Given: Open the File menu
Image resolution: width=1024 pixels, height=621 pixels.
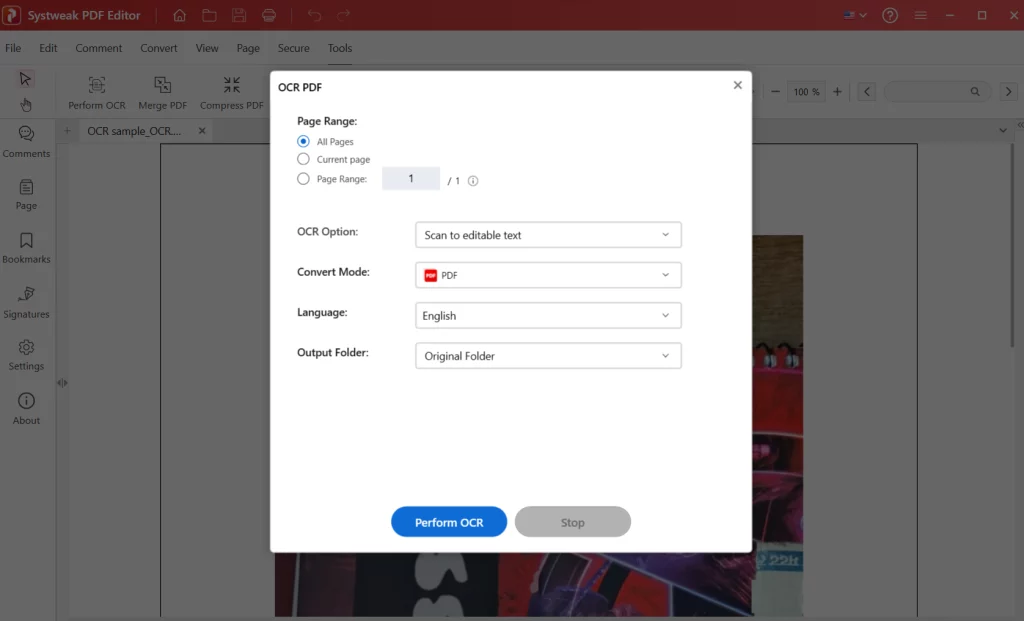Looking at the screenshot, I should (x=13, y=48).
